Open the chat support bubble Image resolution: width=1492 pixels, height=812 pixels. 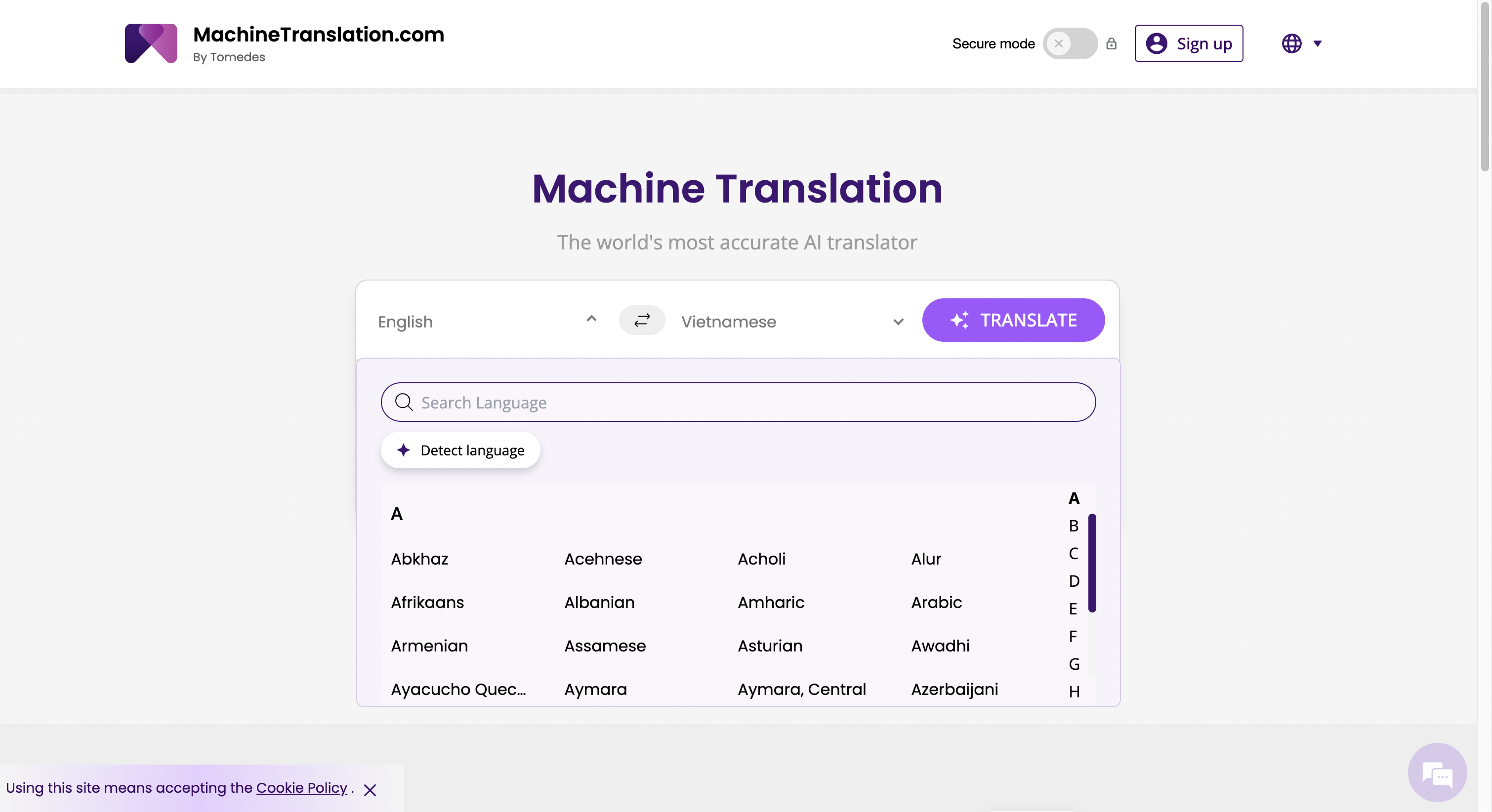[1437, 772]
